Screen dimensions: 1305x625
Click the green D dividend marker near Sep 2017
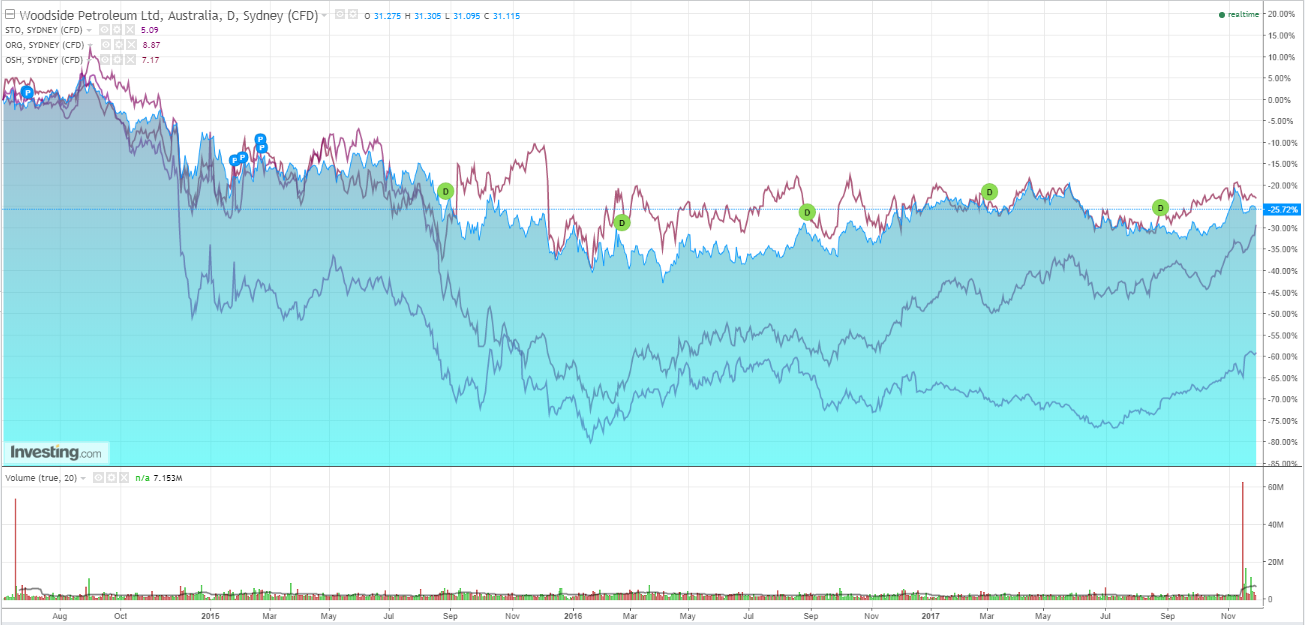[1160, 207]
